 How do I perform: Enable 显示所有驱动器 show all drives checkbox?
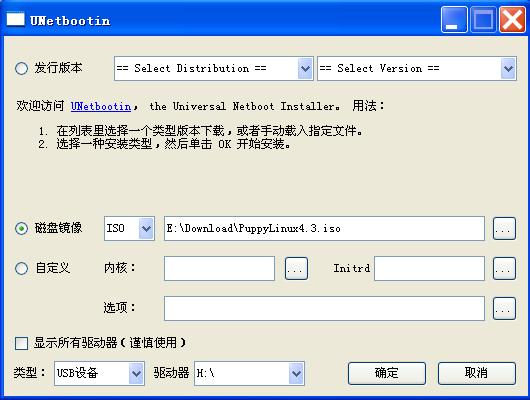coord(22,343)
